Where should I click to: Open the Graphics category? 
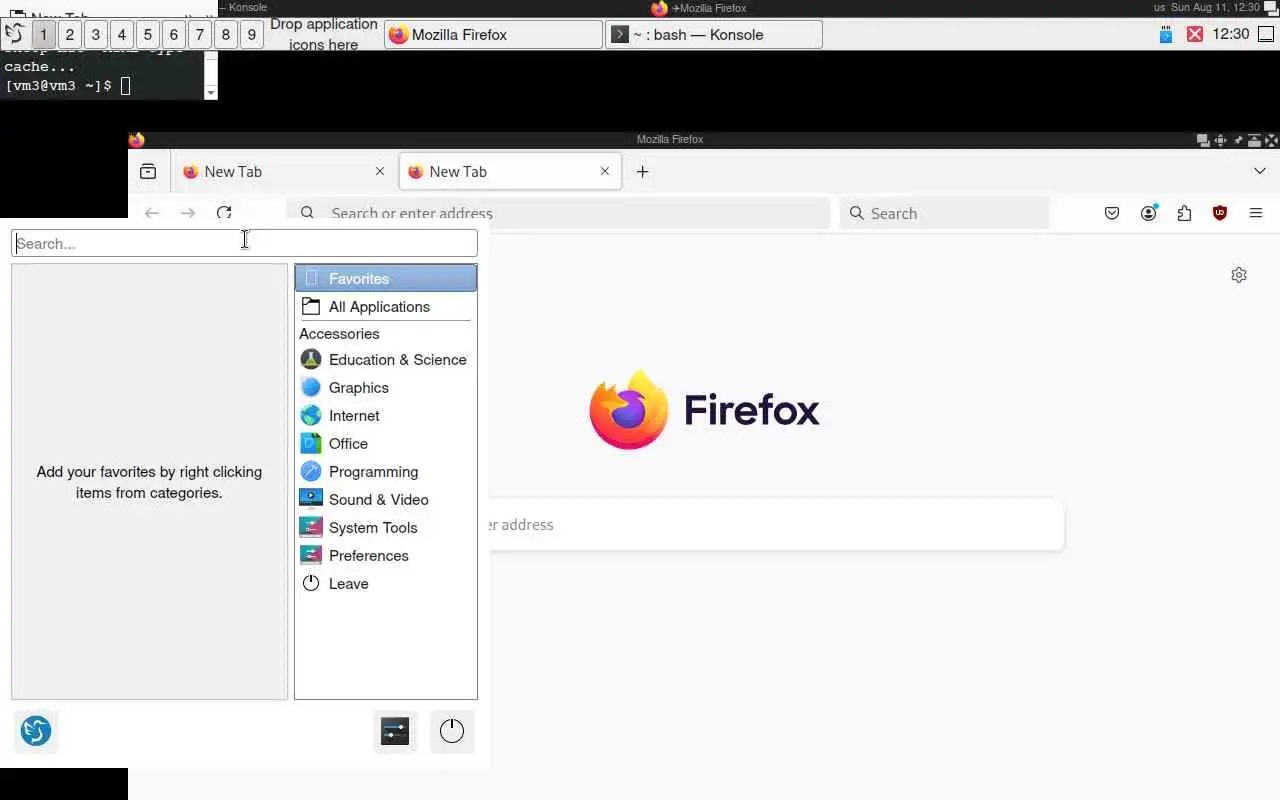pyautogui.click(x=386, y=388)
